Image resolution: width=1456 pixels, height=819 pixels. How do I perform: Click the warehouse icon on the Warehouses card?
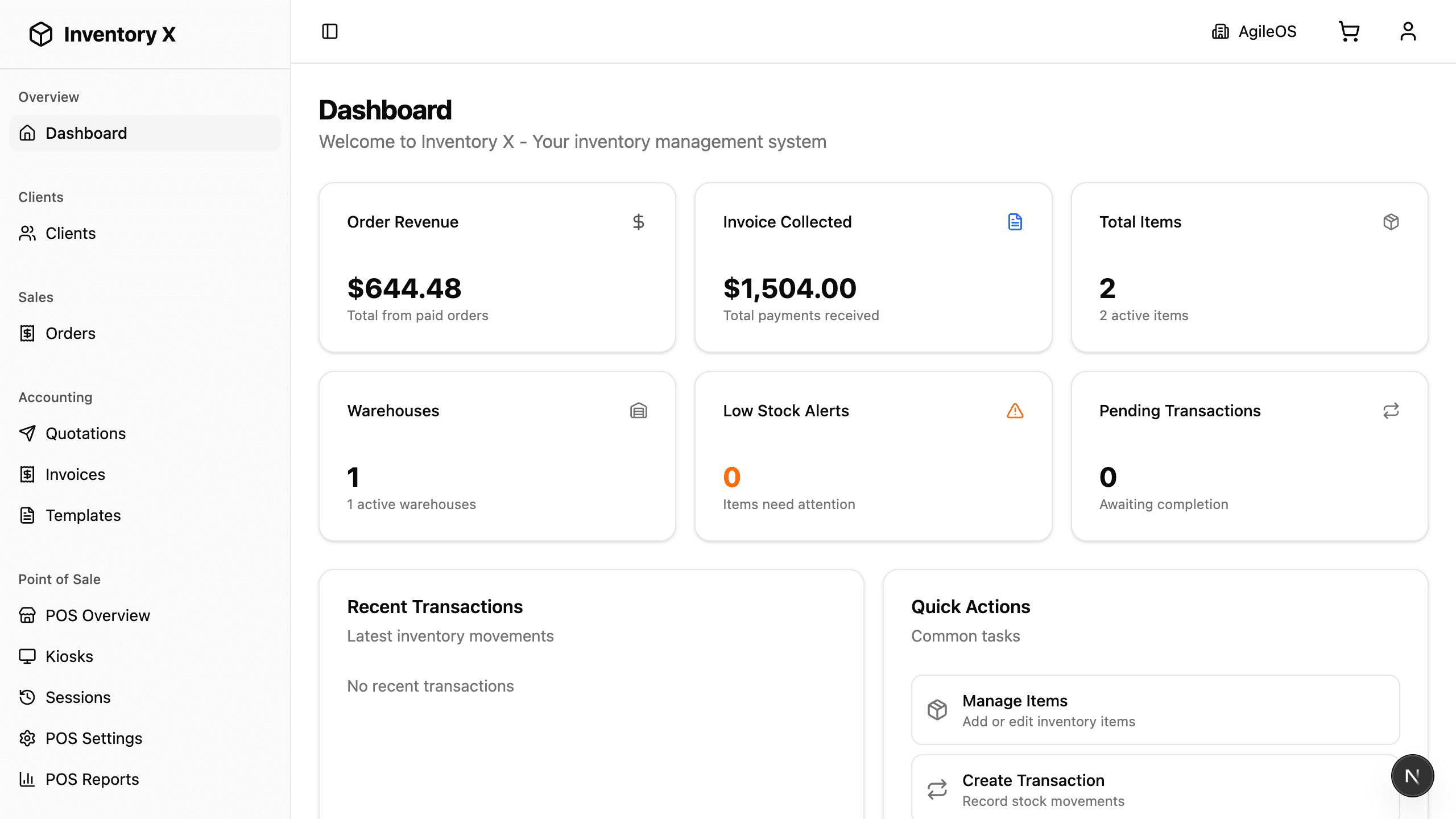click(x=639, y=411)
